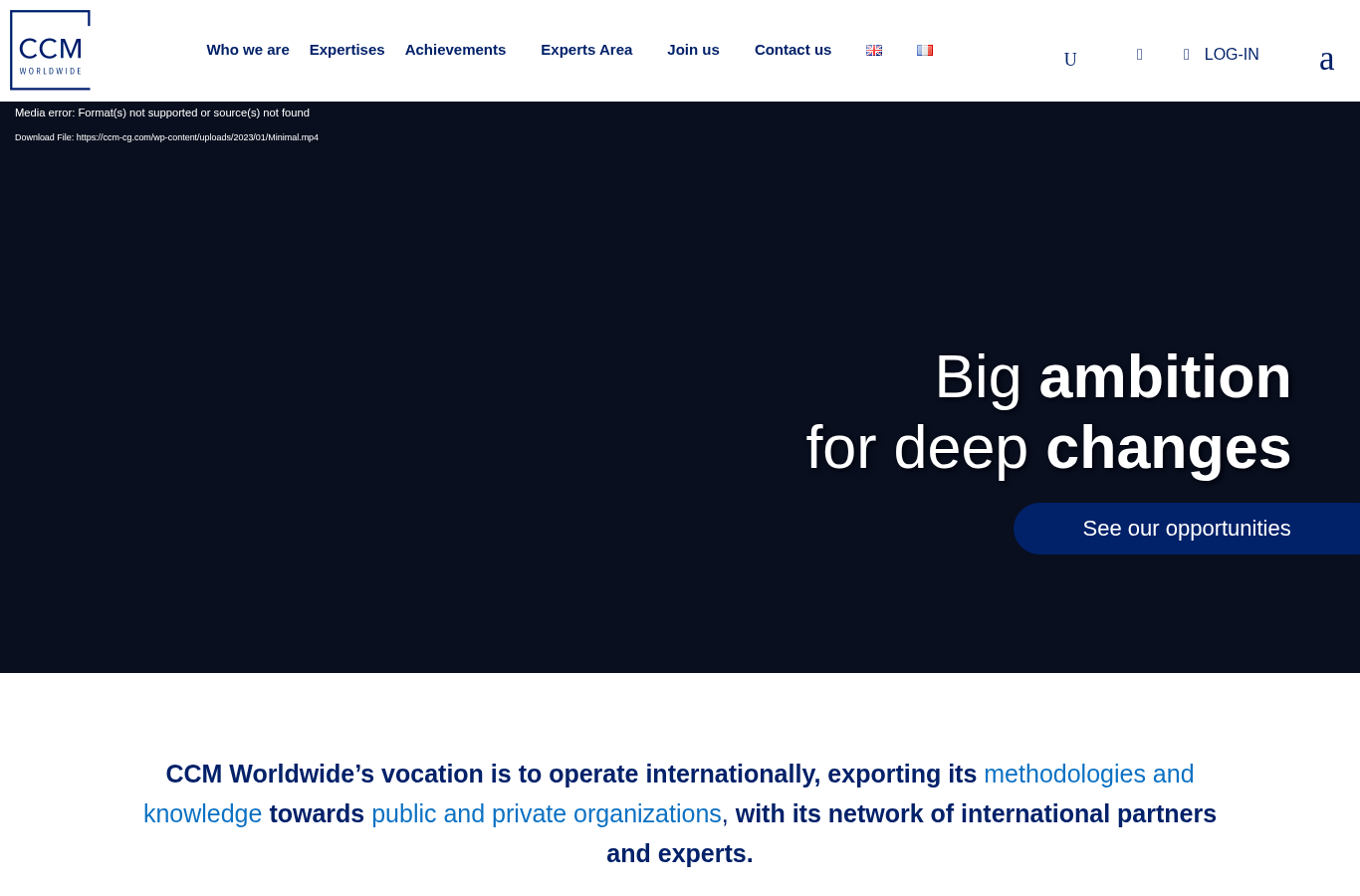Click the "for deep changes" headline line
The width and height of the screenshot is (1360, 896).
1048,448
